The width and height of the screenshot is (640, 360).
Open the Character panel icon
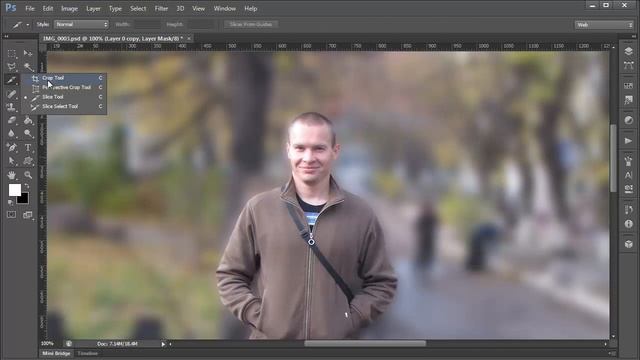pos(628,175)
